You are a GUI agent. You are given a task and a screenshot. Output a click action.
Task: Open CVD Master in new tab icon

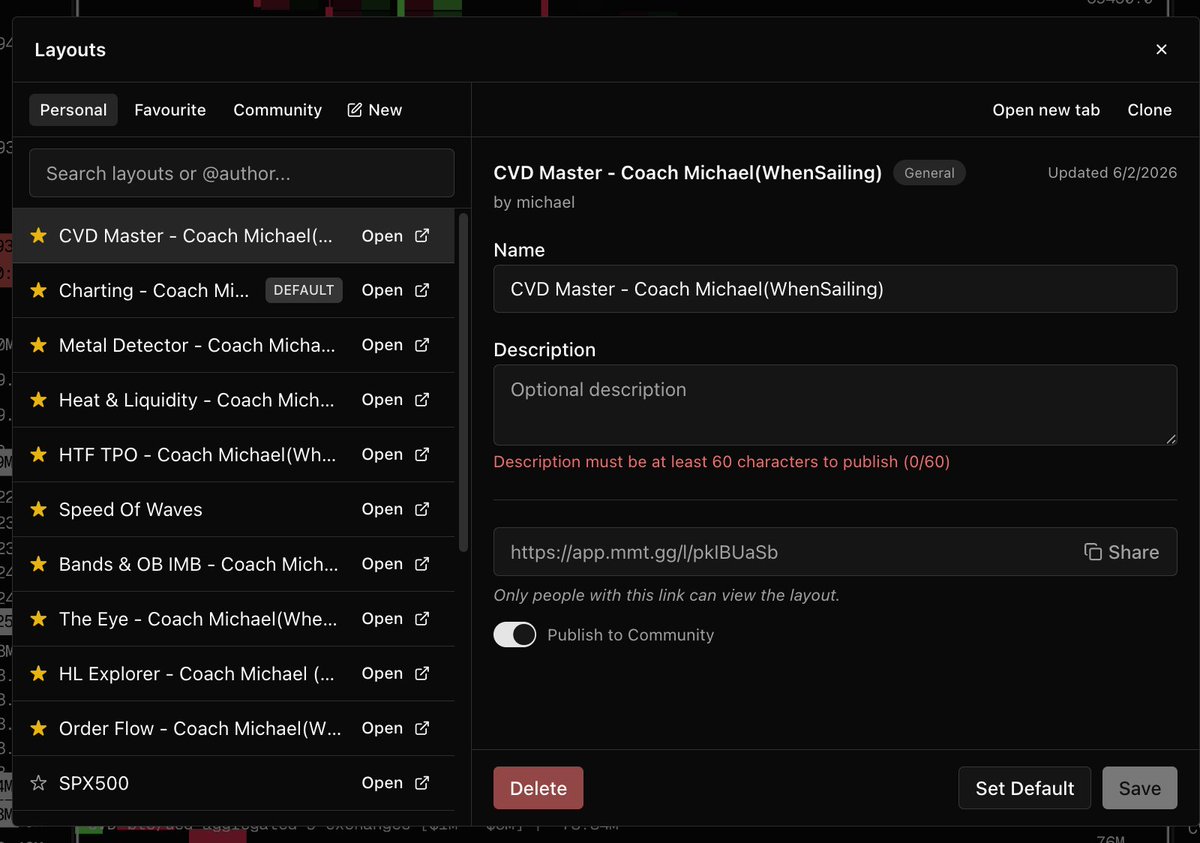pyautogui.click(x=422, y=236)
